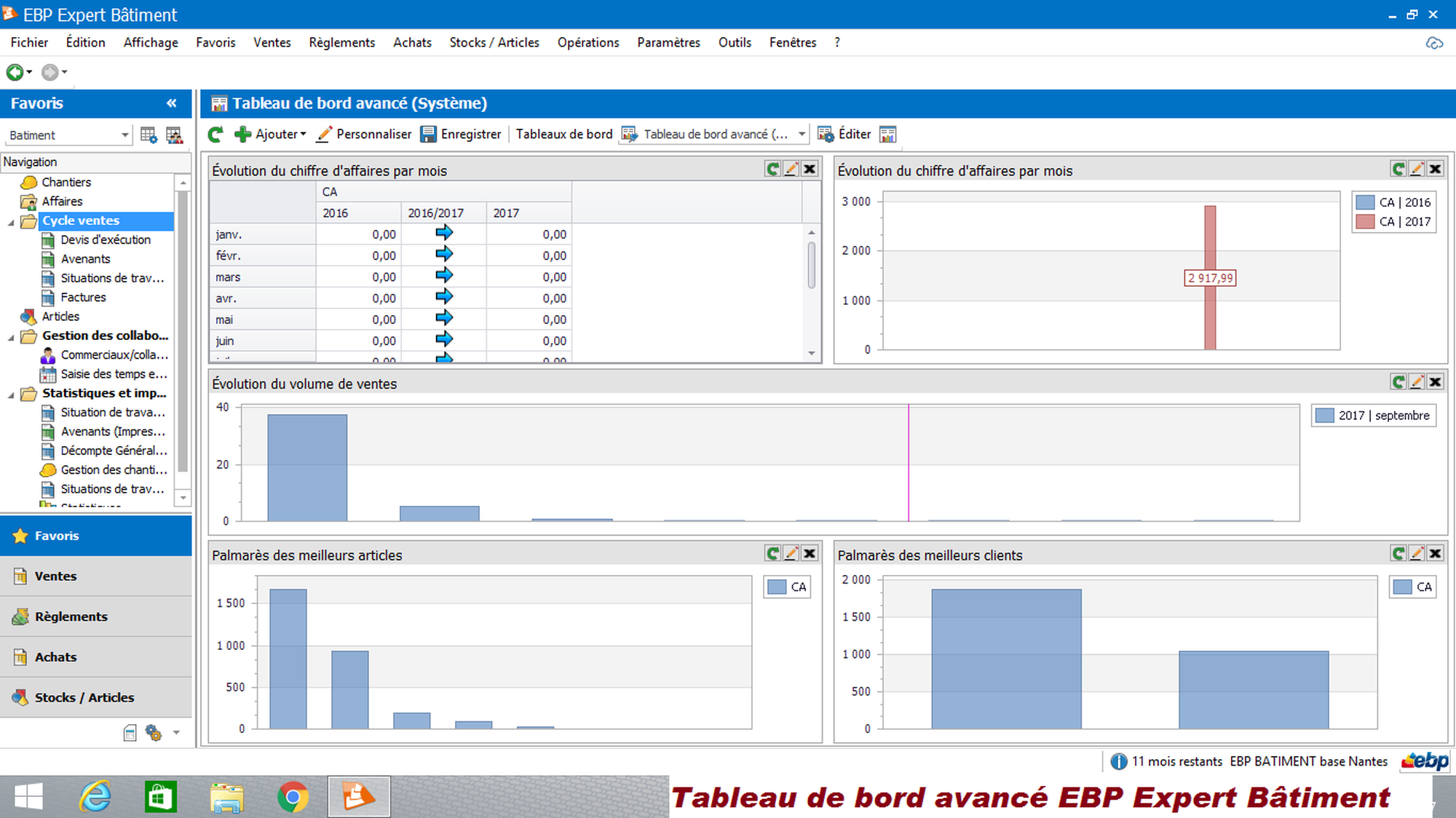Edit the Évolution du volume de ventes widget
1456x818 pixels.
pos(1417,381)
